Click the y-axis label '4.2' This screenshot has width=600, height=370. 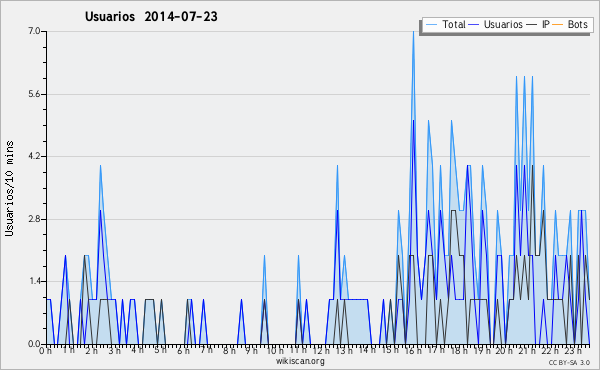coord(34,156)
